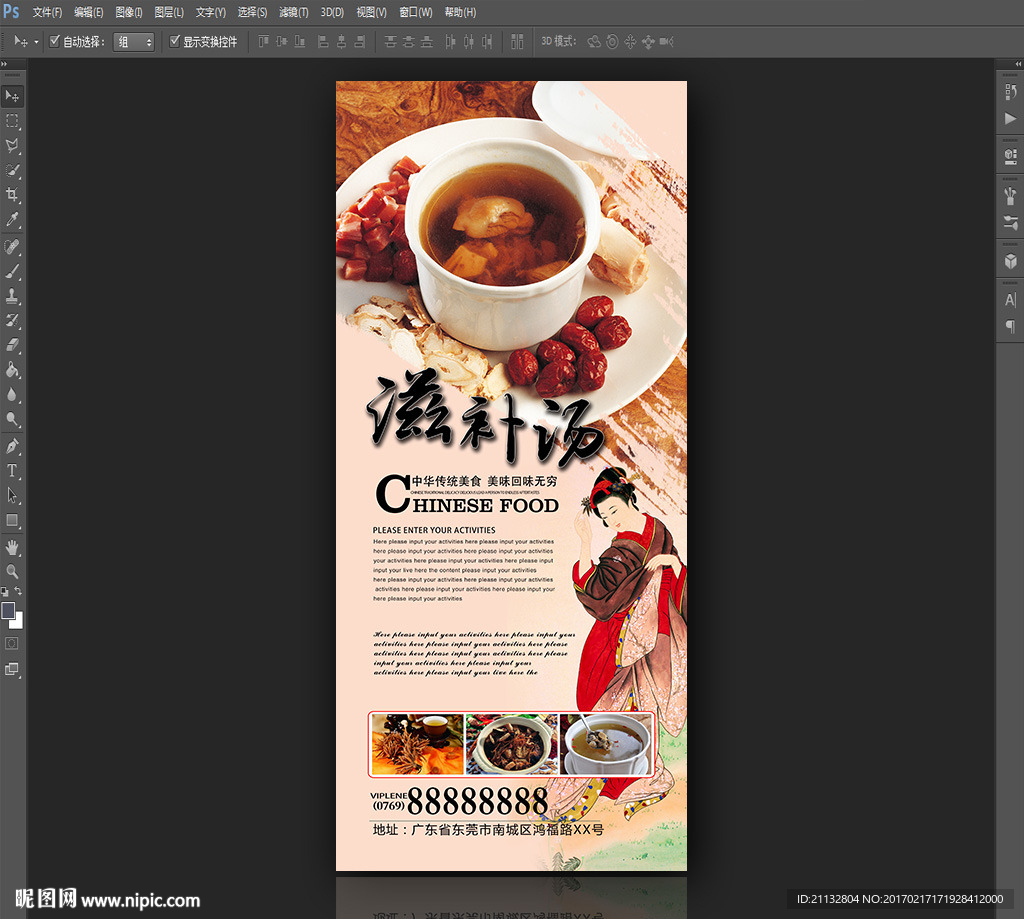Image resolution: width=1024 pixels, height=919 pixels.
Task: Toggle Quick Mask mode
Action: point(12,643)
